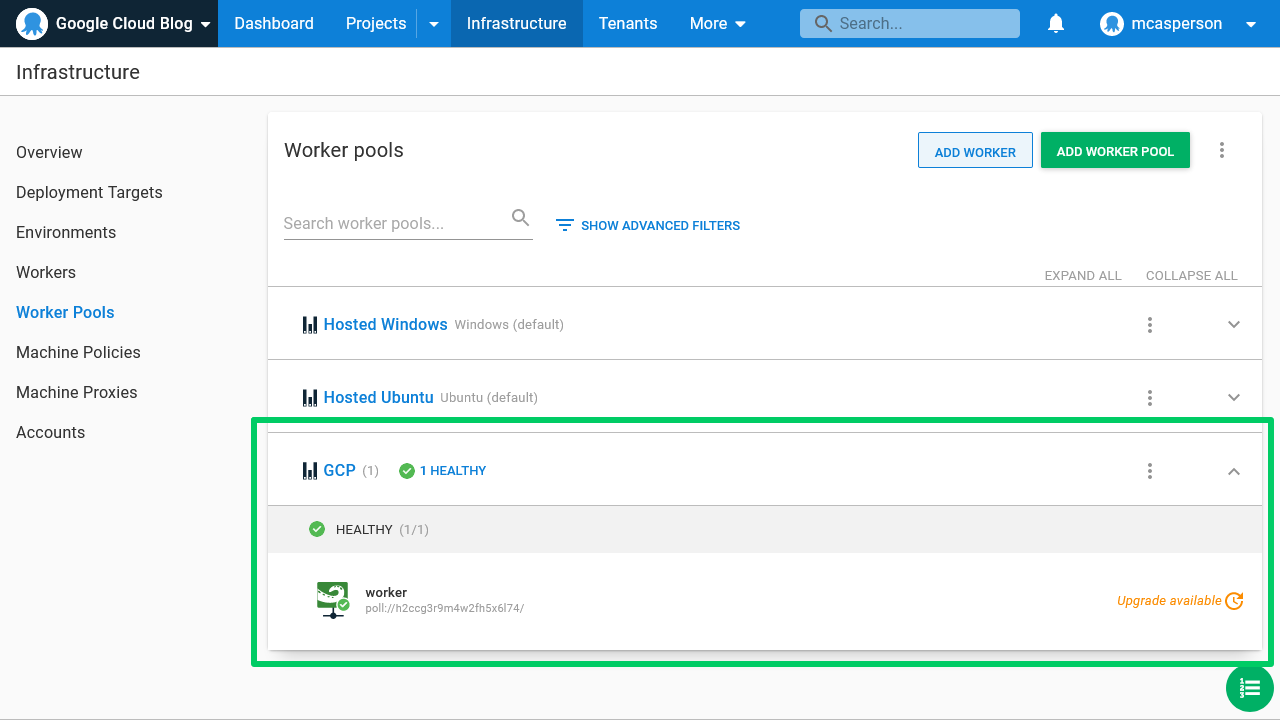The image size is (1280, 720).
Task: Open Machine Policies from the sidebar
Action: (x=78, y=352)
